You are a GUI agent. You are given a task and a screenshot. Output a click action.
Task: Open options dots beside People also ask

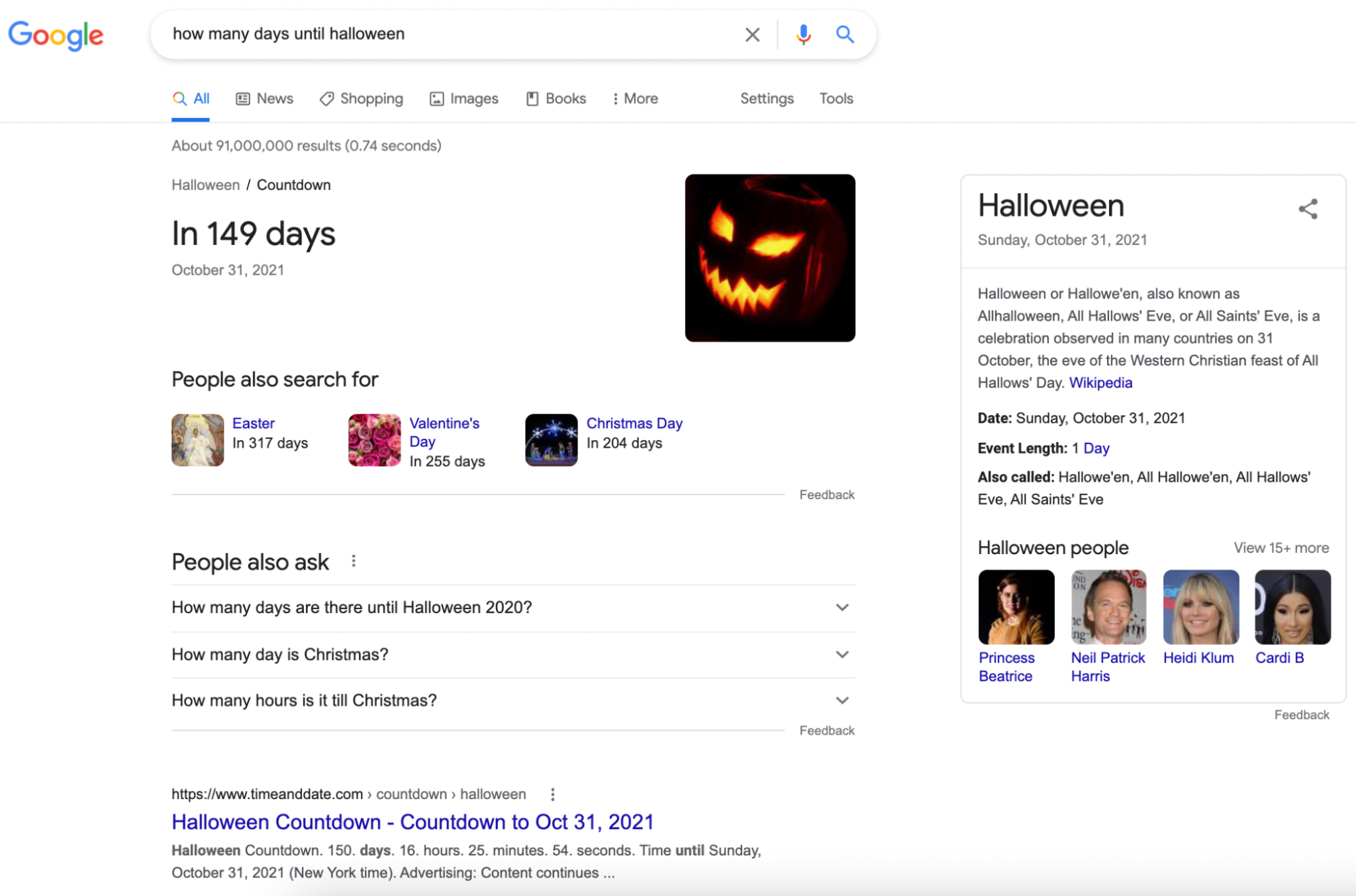tap(353, 561)
